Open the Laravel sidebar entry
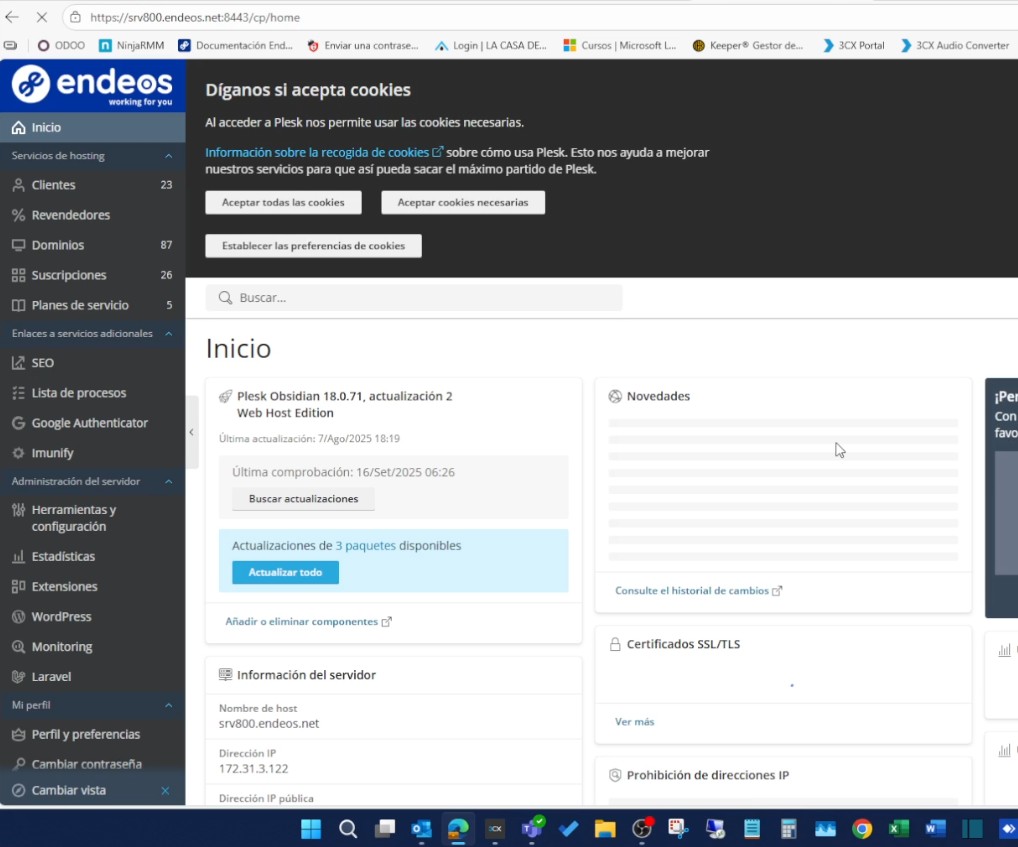1018x847 pixels. point(51,677)
